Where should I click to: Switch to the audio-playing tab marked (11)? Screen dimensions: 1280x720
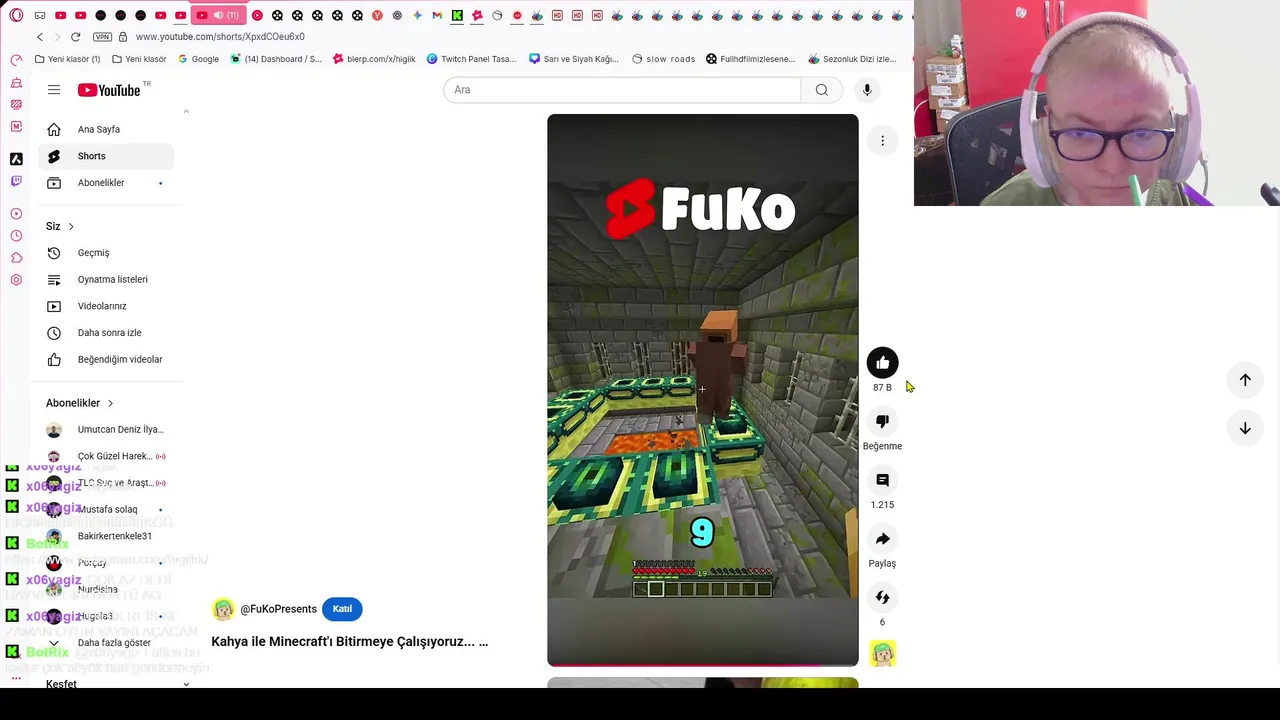click(x=219, y=15)
